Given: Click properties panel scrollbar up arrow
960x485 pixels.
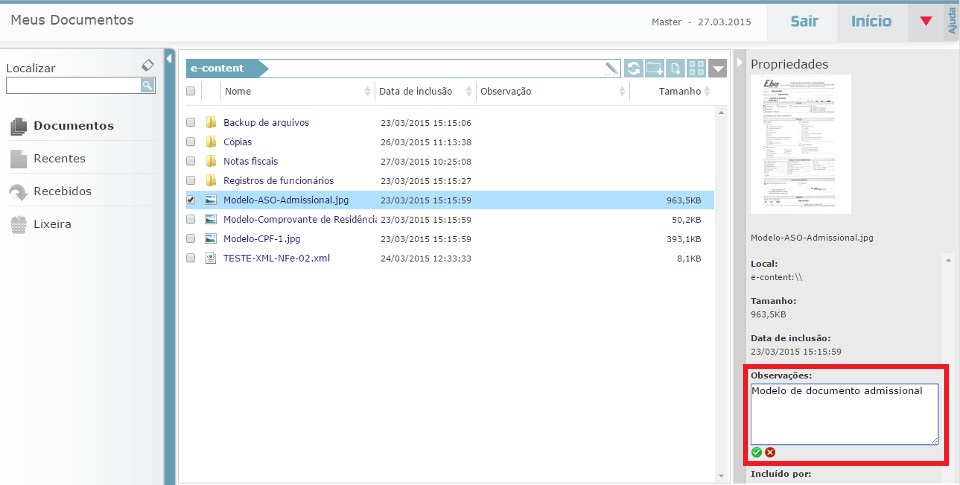Looking at the screenshot, I should (948, 260).
